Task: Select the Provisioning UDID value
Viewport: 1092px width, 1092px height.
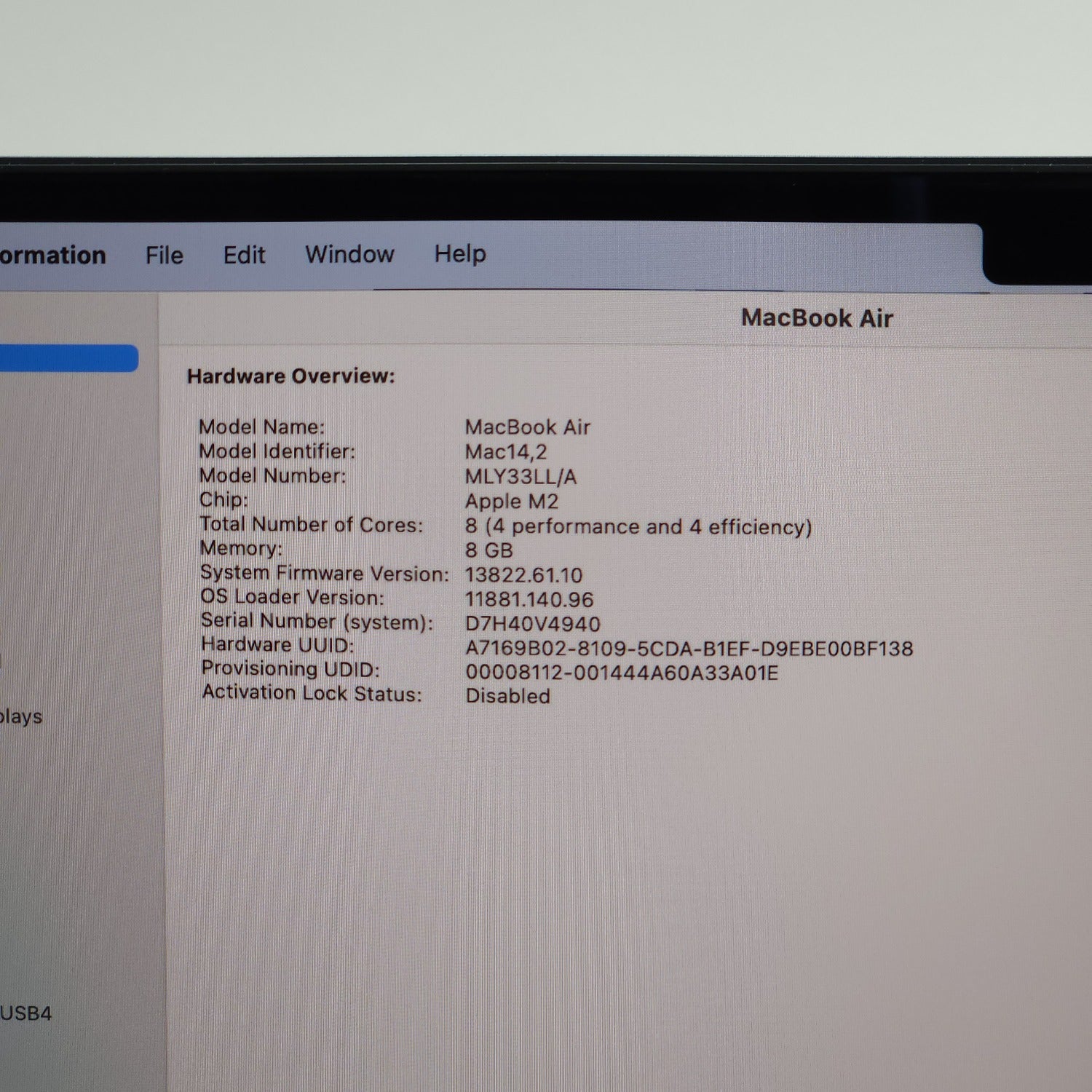Action: click(x=622, y=672)
